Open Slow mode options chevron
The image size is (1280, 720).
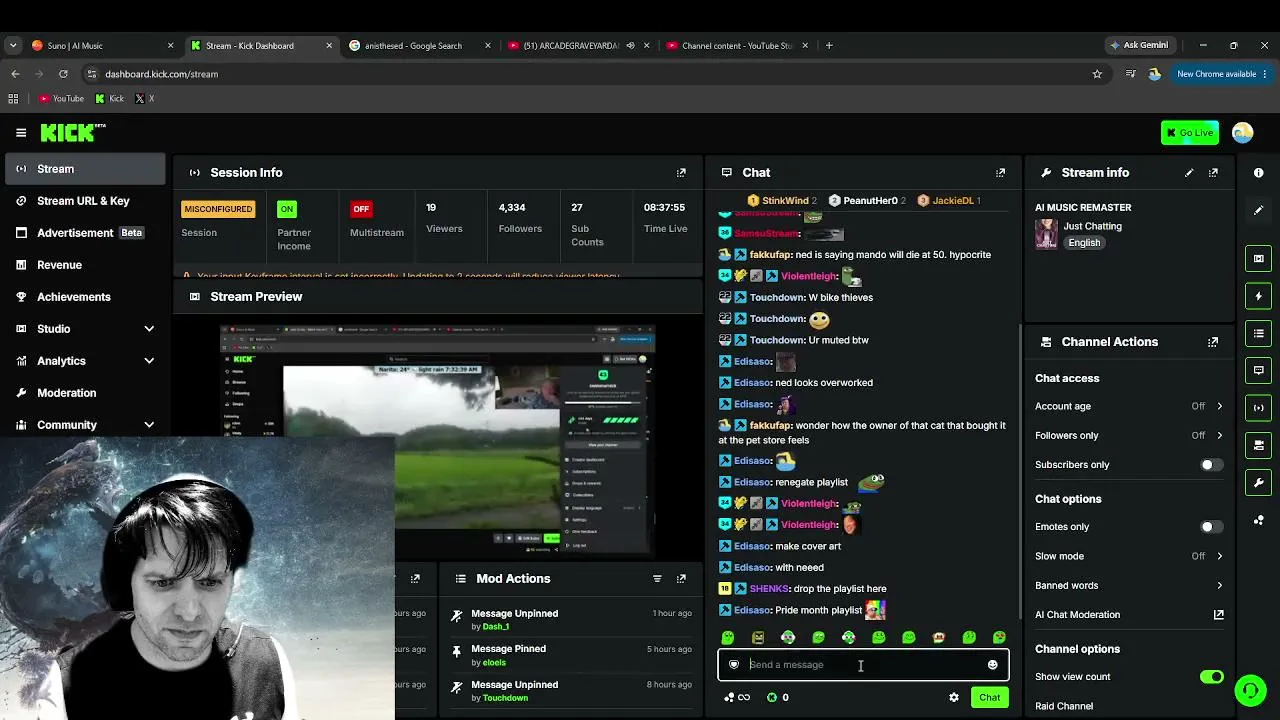pos(1219,556)
